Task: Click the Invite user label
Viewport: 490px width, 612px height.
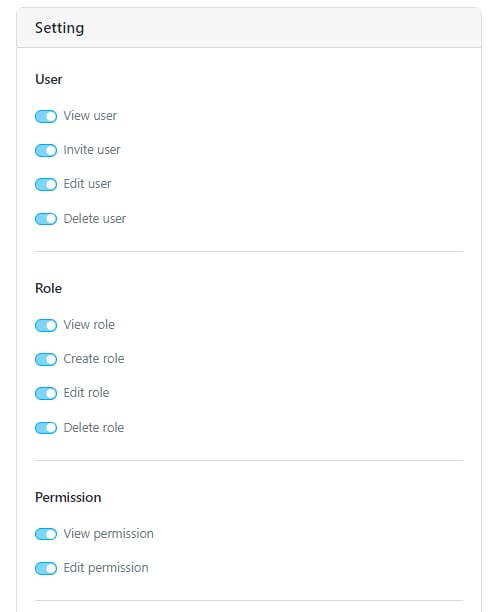Action: pos(92,150)
